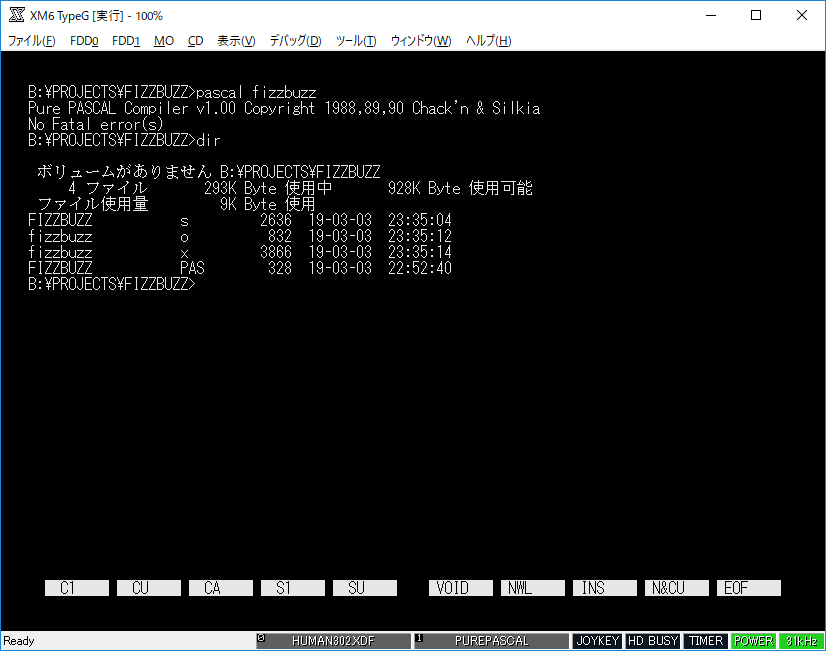
Task: Click the Pure PASCAL Compiler copyright line
Action: point(284,108)
